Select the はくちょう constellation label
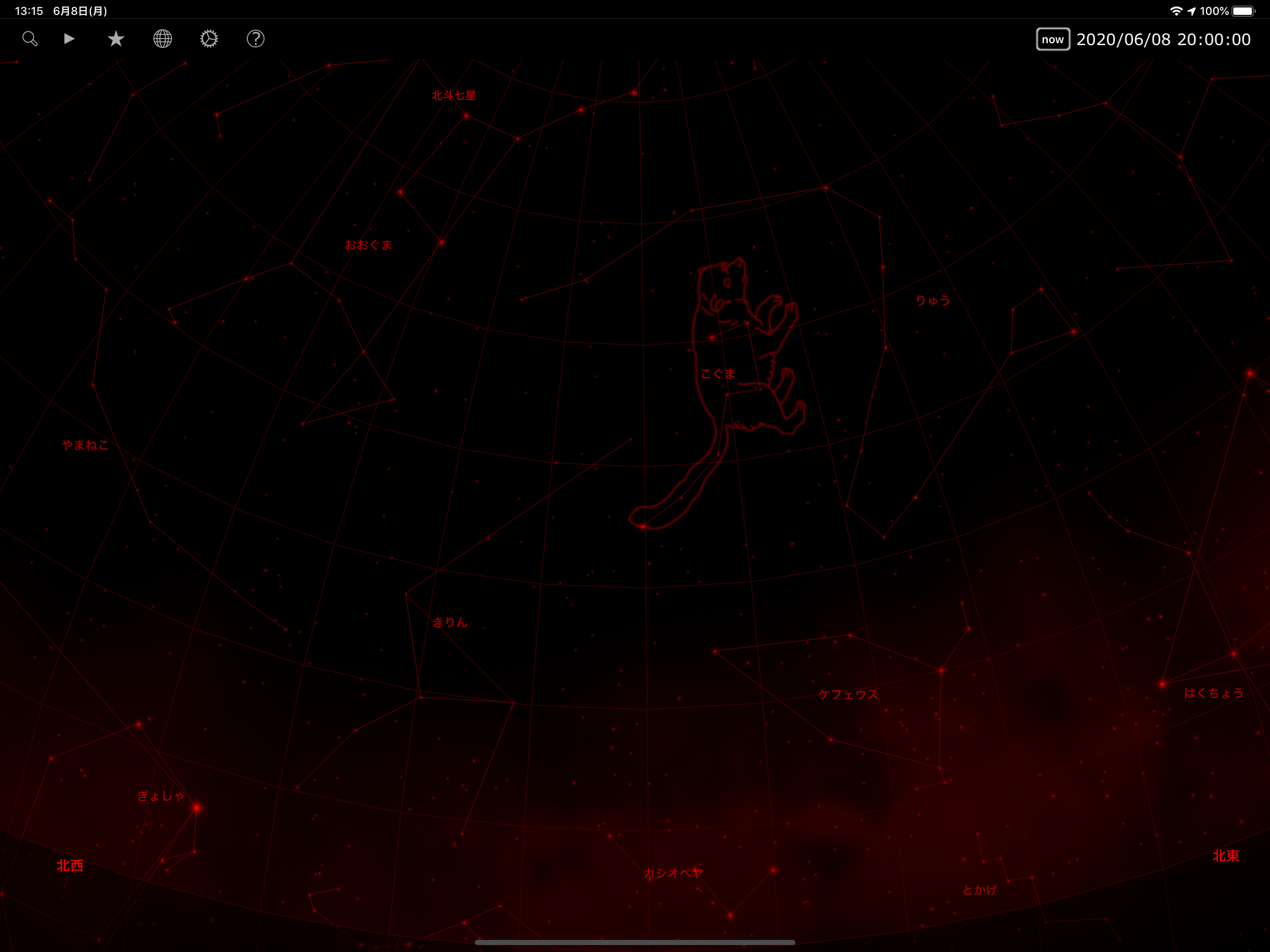This screenshot has width=1270, height=952. (x=1214, y=693)
